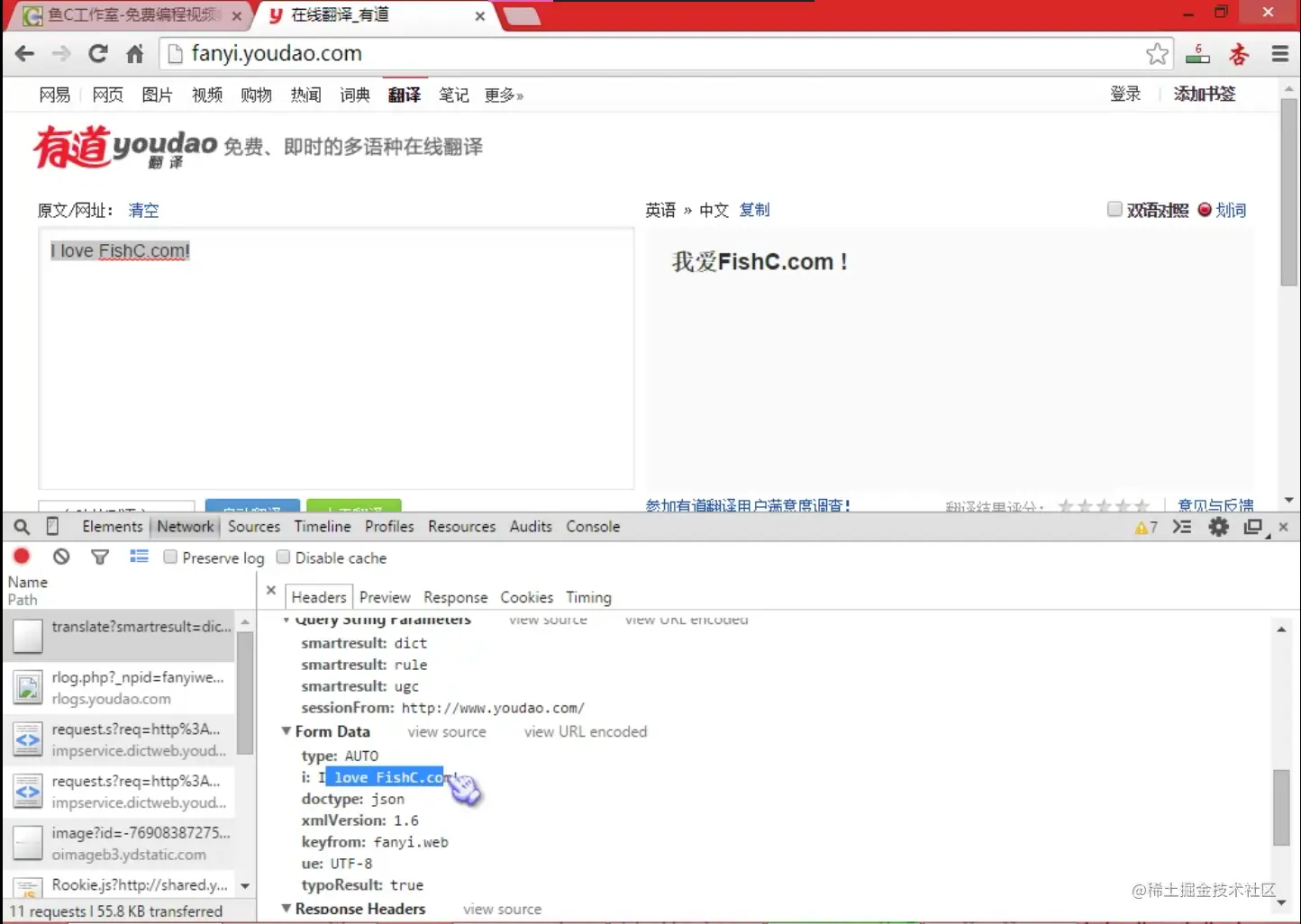Reload the page with refresh icon

(98, 54)
